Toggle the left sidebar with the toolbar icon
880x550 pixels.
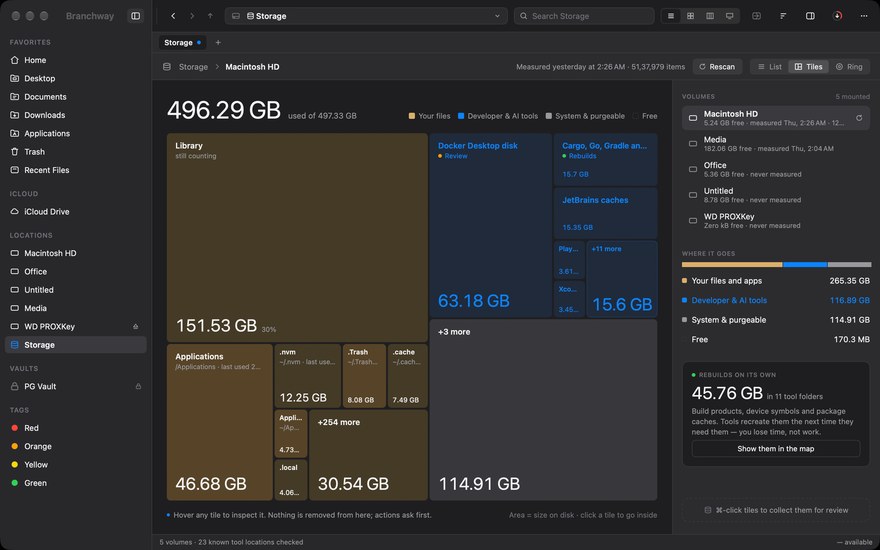pyautogui.click(x=135, y=16)
